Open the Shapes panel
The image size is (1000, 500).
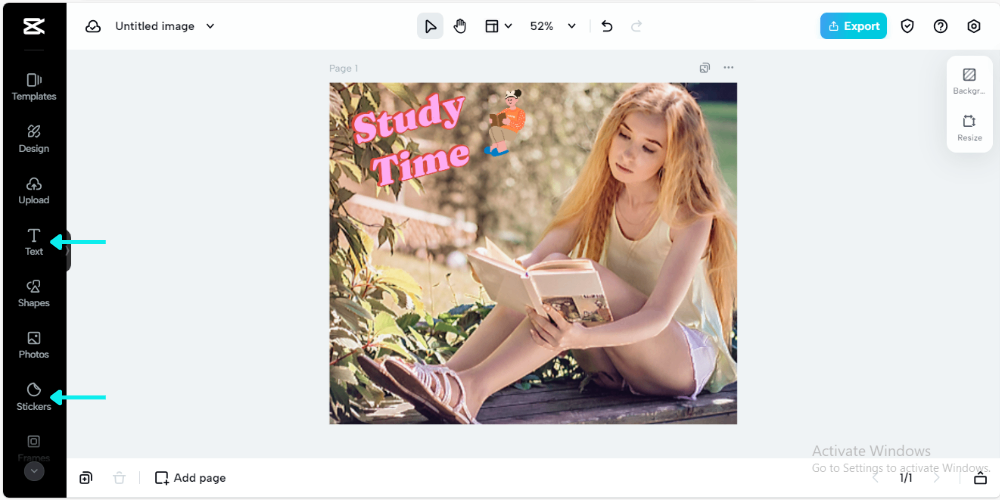pyautogui.click(x=34, y=293)
